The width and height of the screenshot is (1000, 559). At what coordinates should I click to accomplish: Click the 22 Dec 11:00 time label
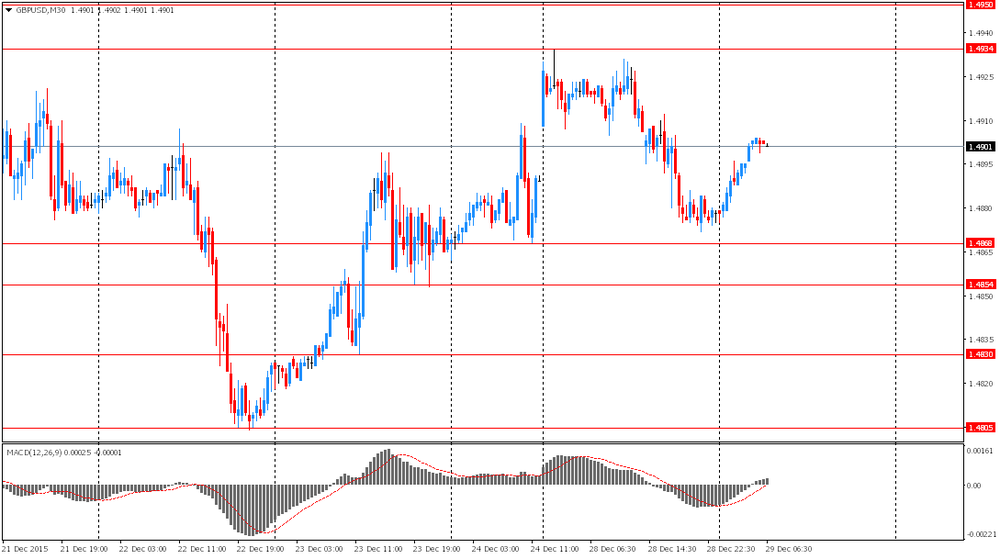pyautogui.click(x=202, y=549)
